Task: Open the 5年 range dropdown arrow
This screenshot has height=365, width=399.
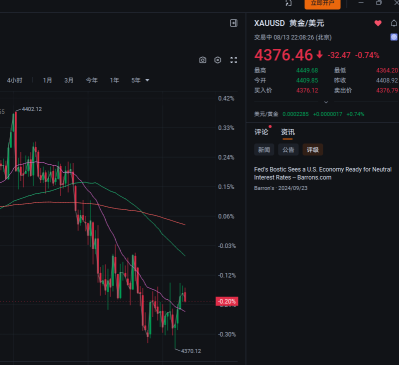Action: [147, 80]
